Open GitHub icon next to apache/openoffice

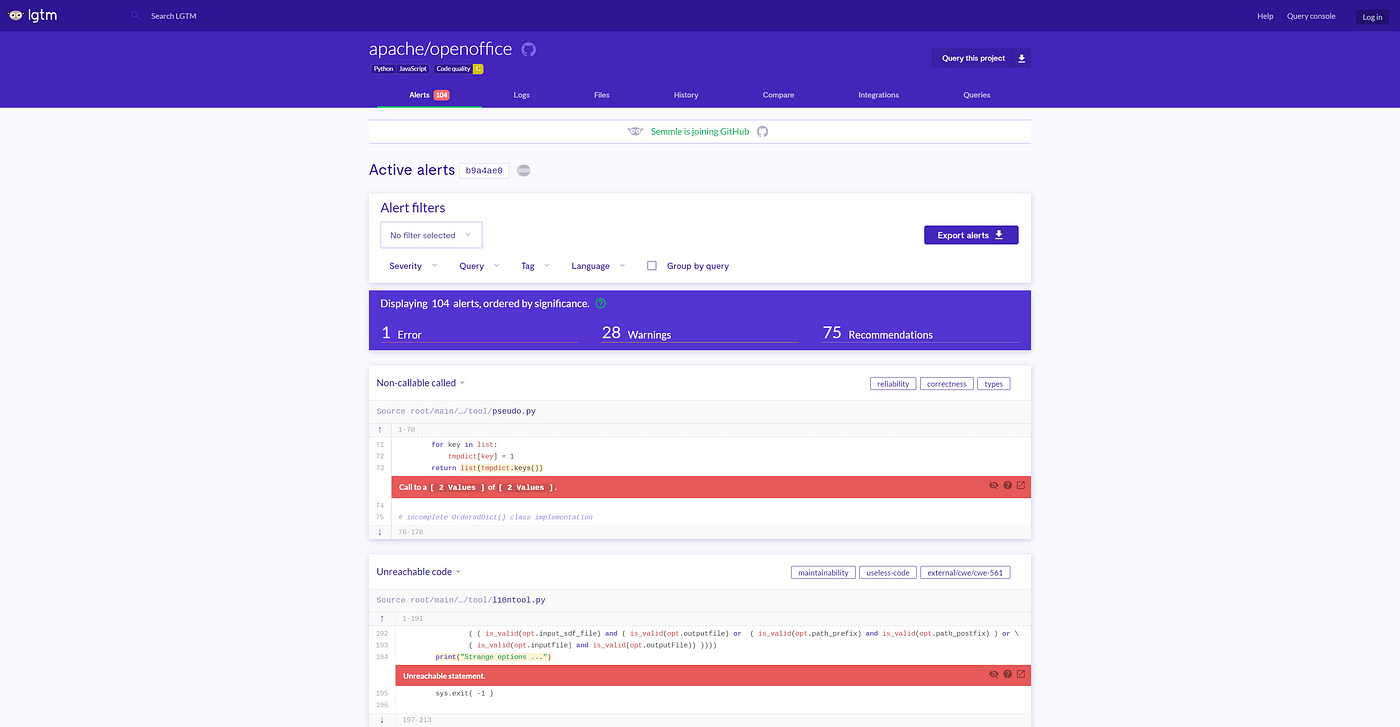tap(529, 49)
